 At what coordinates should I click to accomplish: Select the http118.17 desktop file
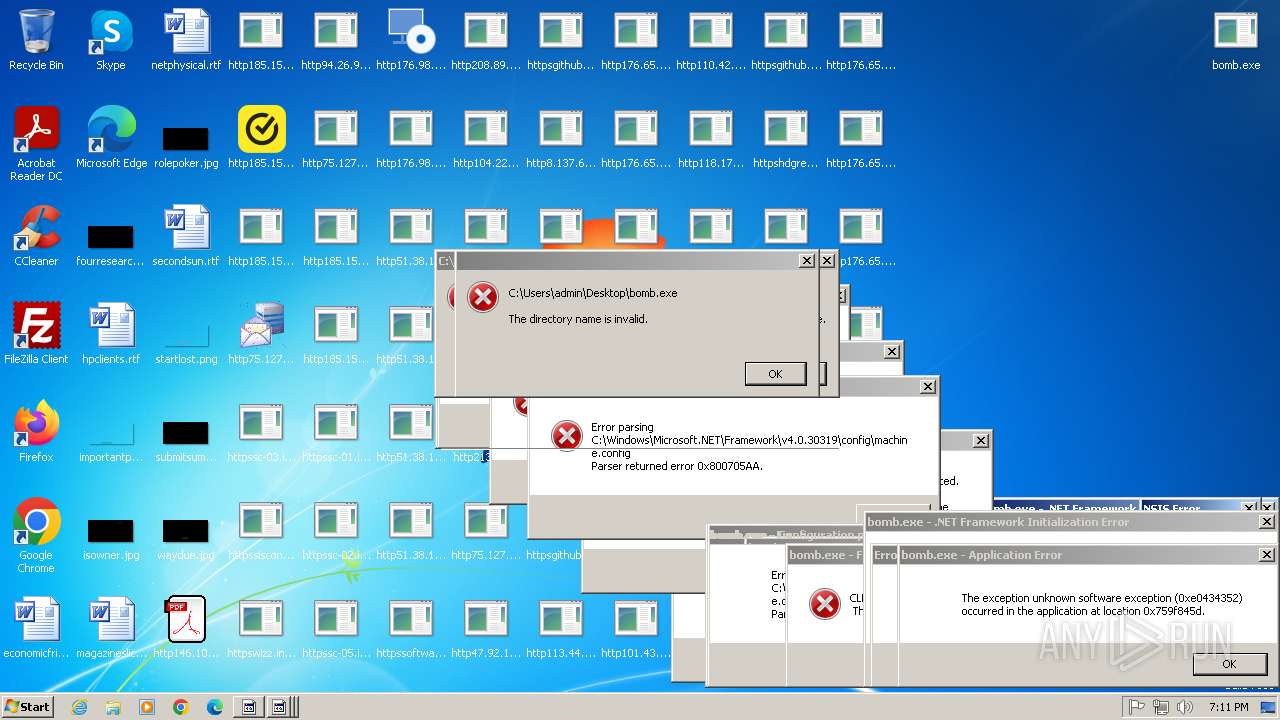711,138
